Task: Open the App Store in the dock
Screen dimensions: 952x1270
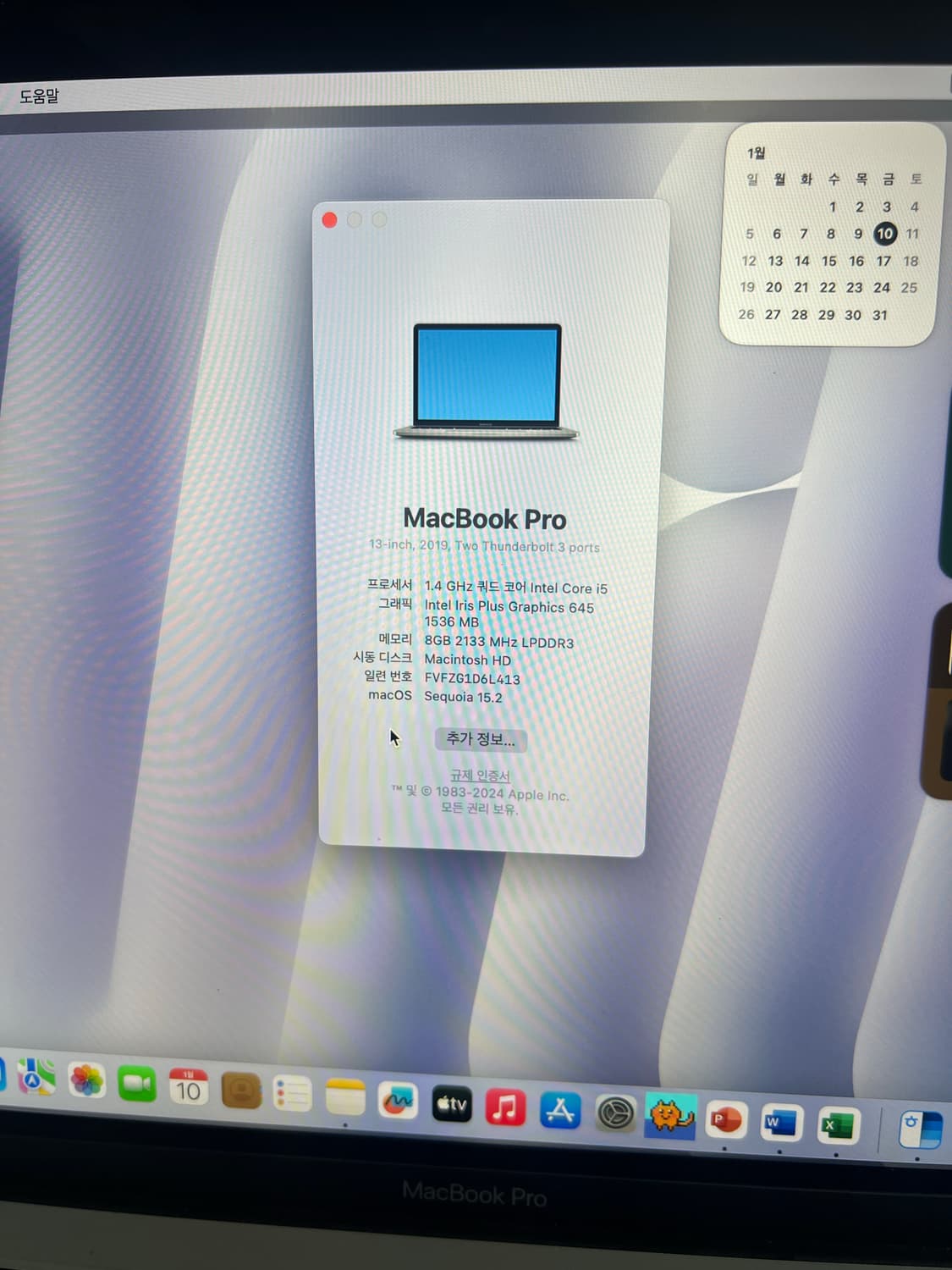Action: click(560, 1110)
